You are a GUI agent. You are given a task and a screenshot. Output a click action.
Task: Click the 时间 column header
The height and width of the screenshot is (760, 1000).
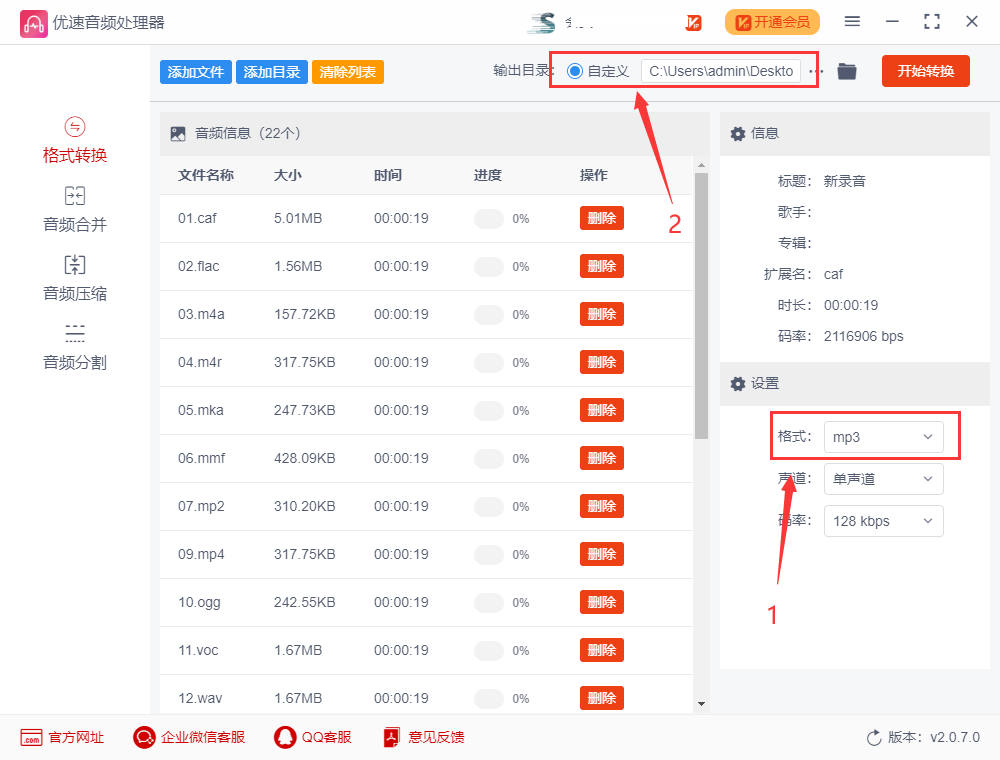pyautogui.click(x=388, y=175)
